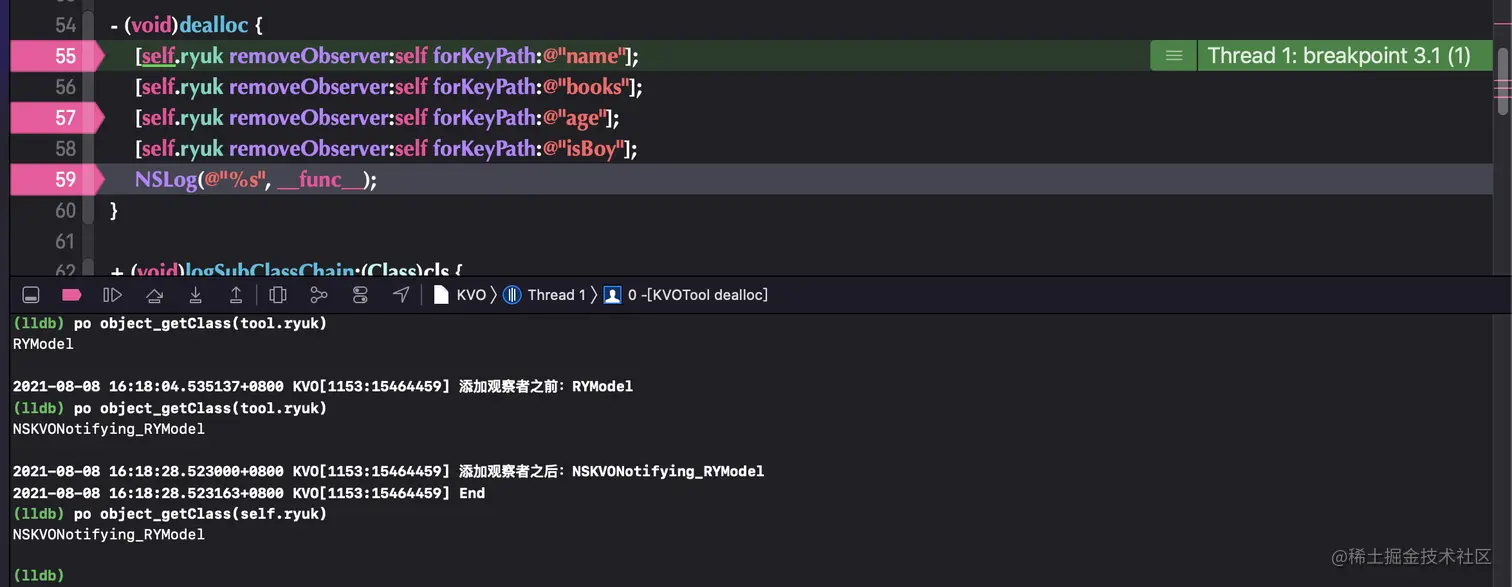Open environment overrides control
This screenshot has height=587, width=1512.
pyautogui.click(x=361, y=295)
